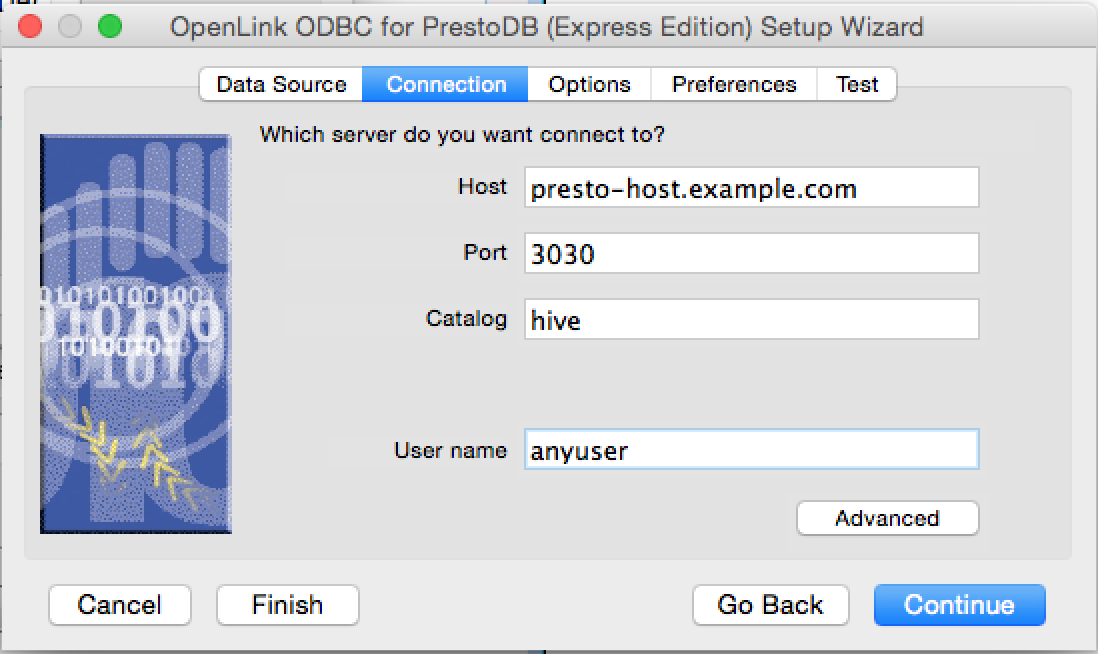This screenshot has height=654, width=1098.
Task: Switch to the Data Source tab
Action: click(x=281, y=85)
